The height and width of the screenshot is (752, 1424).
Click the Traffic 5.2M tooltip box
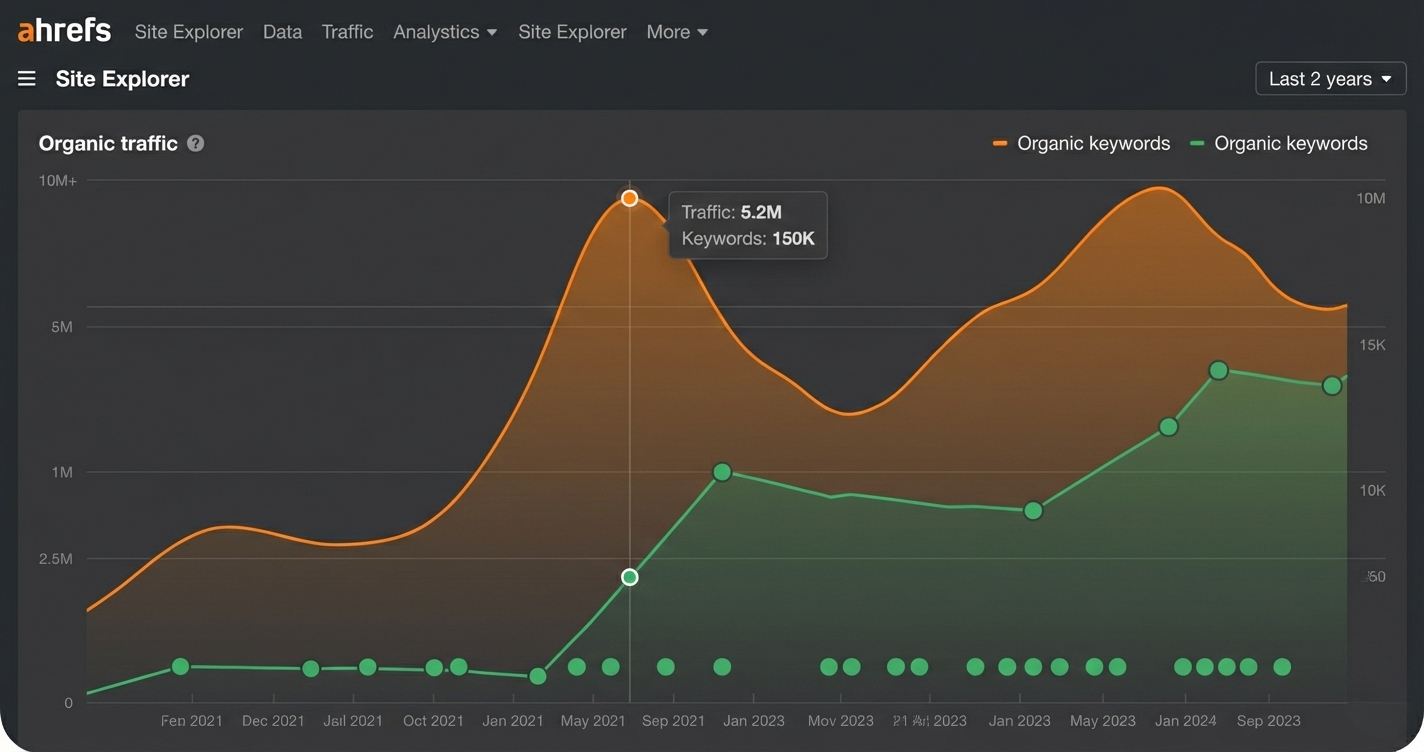coord(747,224)
